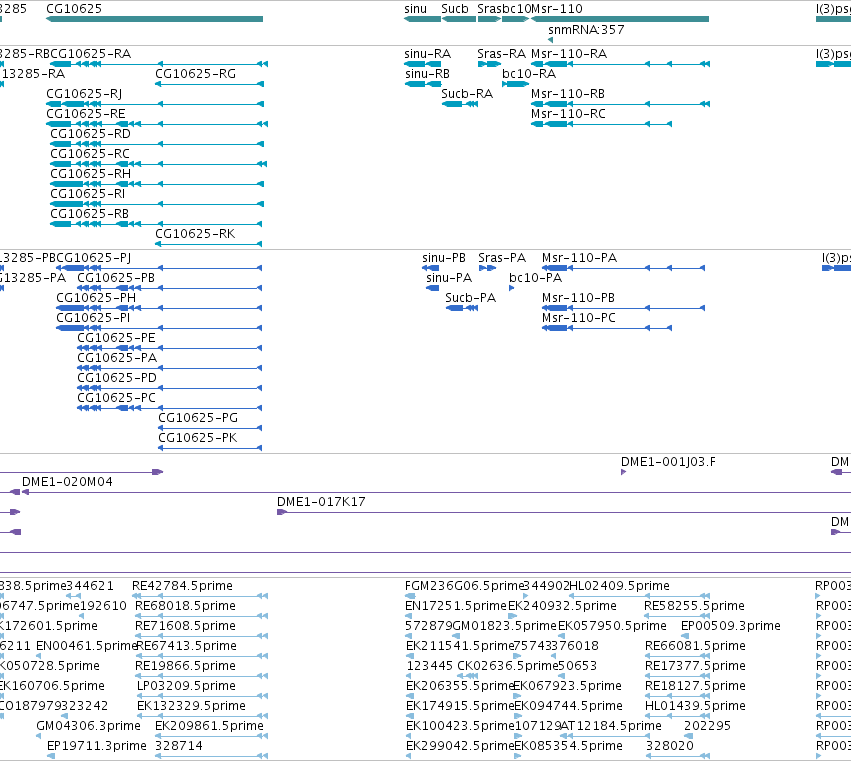Select protein CG10625-PG label

pos(198,418)
